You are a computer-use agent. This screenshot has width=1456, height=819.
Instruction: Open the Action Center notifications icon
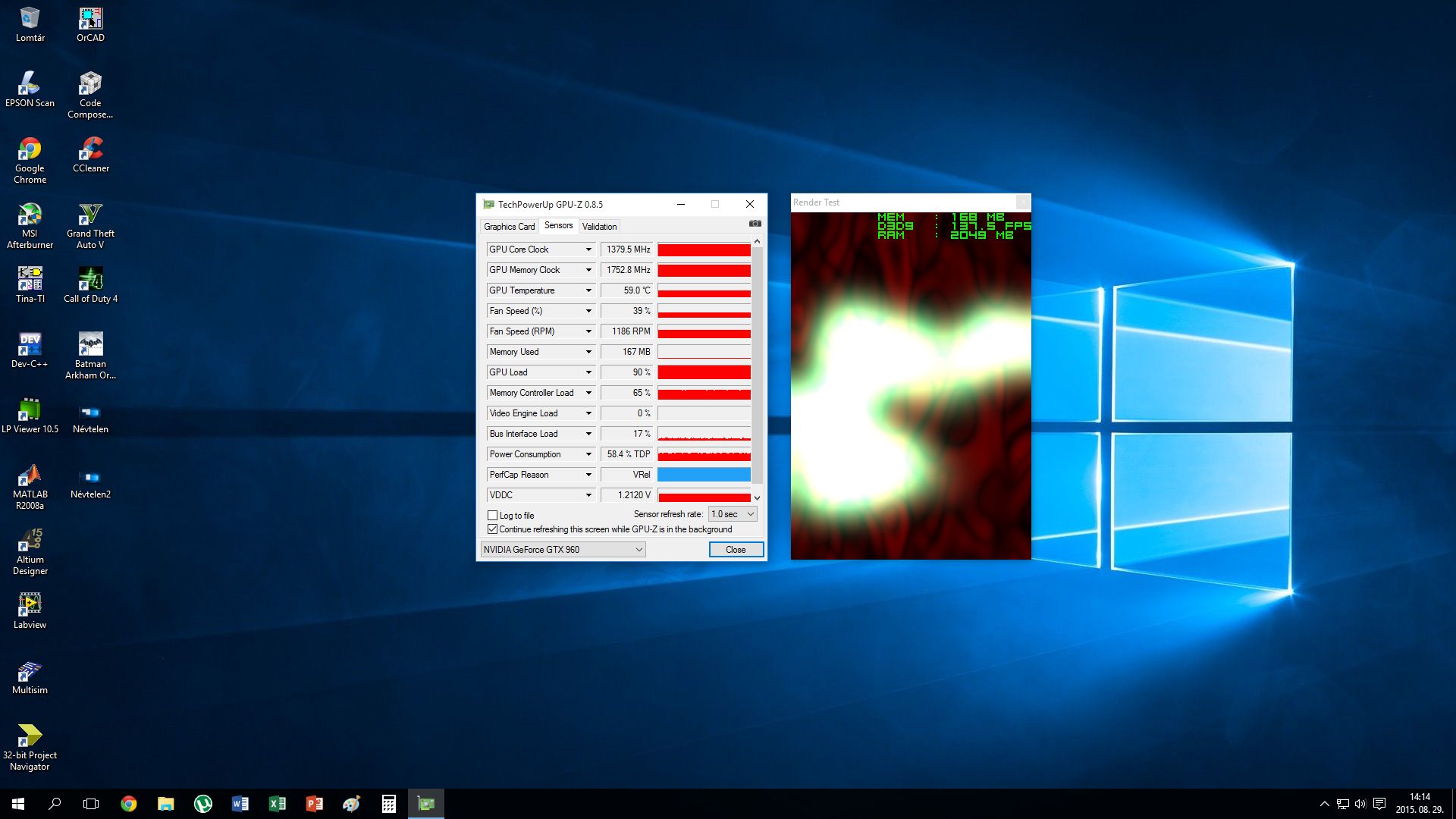pos(1379,804)
